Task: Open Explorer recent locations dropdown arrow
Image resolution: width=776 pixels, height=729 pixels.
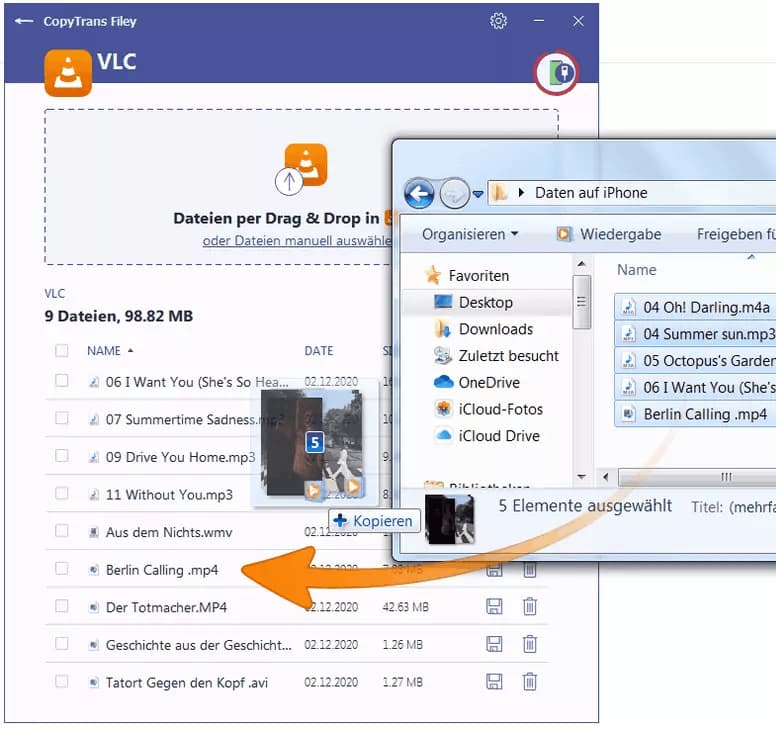Action: [478, 194]
